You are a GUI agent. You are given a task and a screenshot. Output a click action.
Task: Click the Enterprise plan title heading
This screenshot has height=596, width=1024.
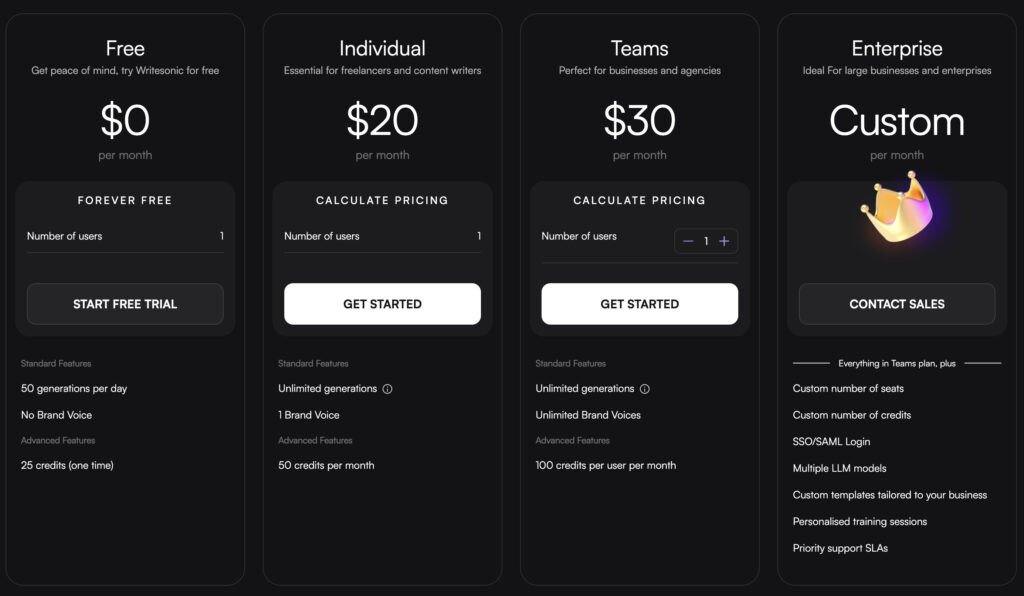896,48
